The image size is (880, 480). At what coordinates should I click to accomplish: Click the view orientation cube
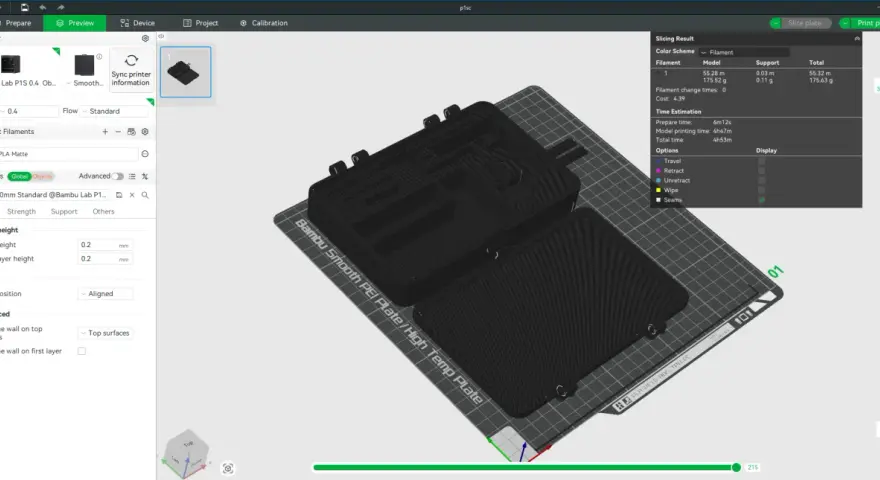point(188,452)
